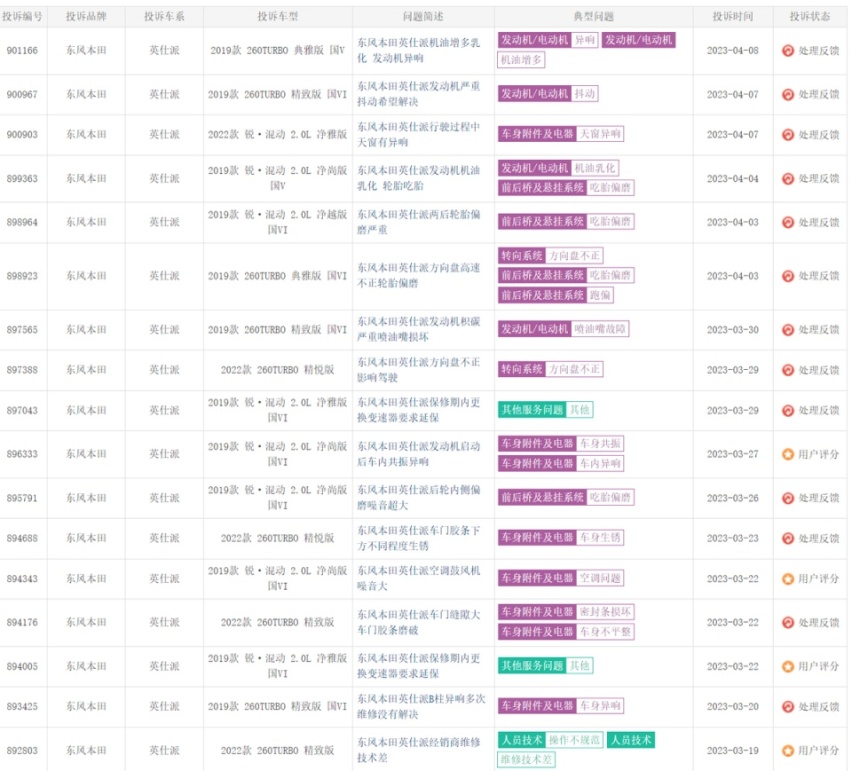
Task: Click the 问题简述 column header
Action: [423, 16]
